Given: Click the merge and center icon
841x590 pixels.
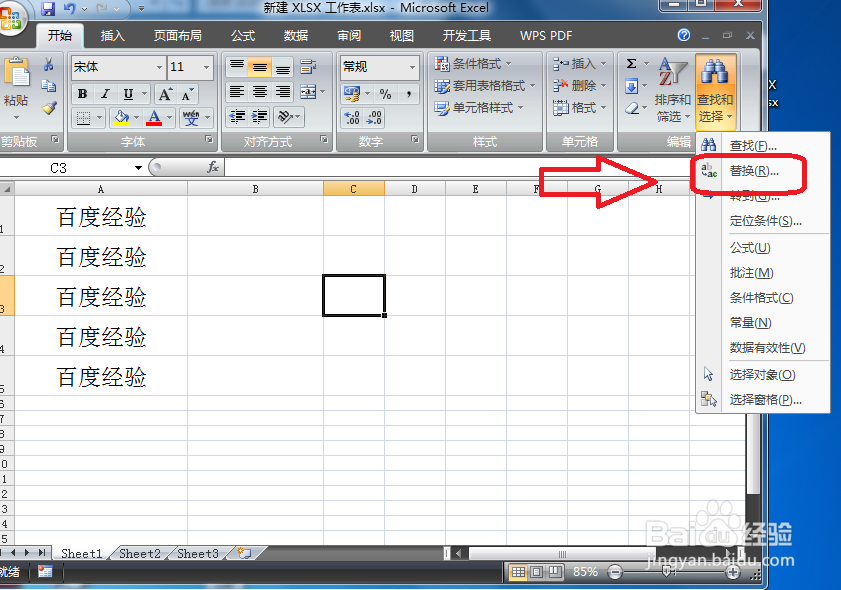Looking at the screenshot, I should [x=308, y=92].
